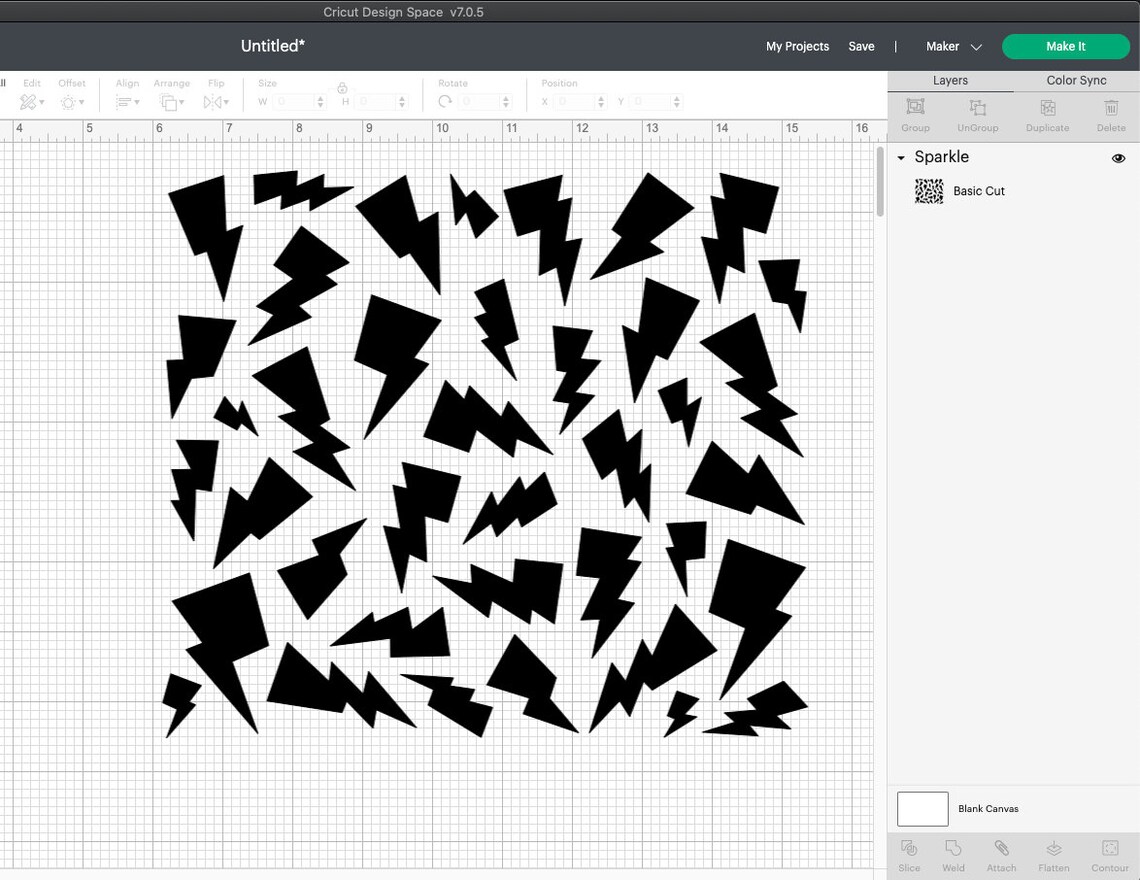The width and height of the screenshot is (1140, 880).
Task: Collapse the Sparkle layer group
Action: (899, 157)
